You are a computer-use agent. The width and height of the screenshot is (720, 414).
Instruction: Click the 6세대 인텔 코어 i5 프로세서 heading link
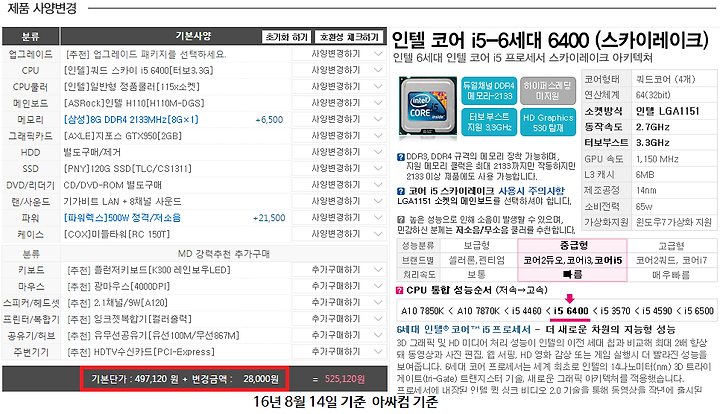click(463, 330)
